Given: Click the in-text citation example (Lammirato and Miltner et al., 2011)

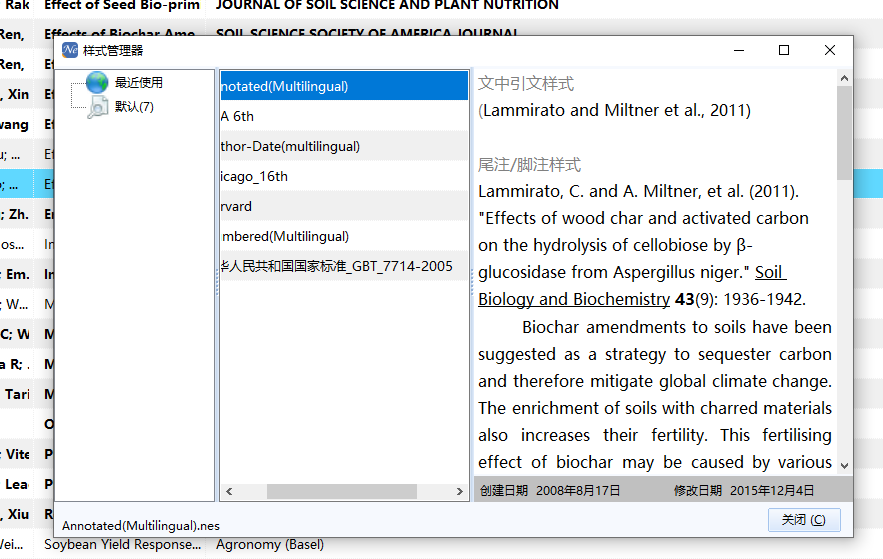Looking at the screenshot, I should coord(614,110).
